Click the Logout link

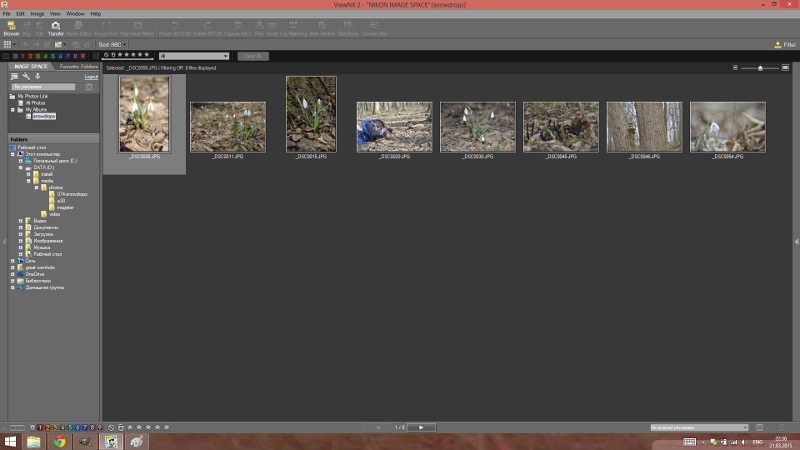tap(91, 77)
